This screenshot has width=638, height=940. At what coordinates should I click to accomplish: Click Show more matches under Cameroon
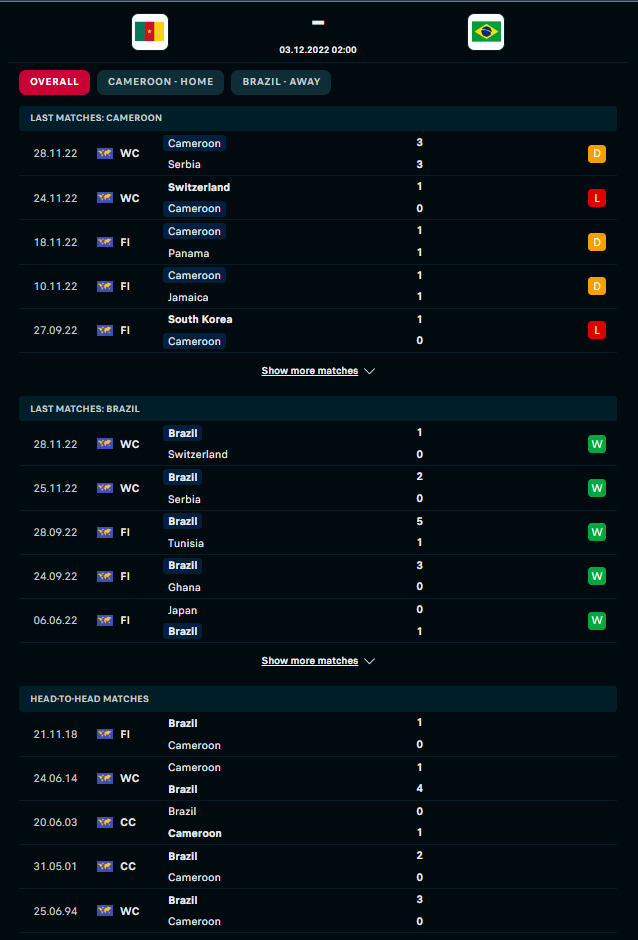point(309,371)
